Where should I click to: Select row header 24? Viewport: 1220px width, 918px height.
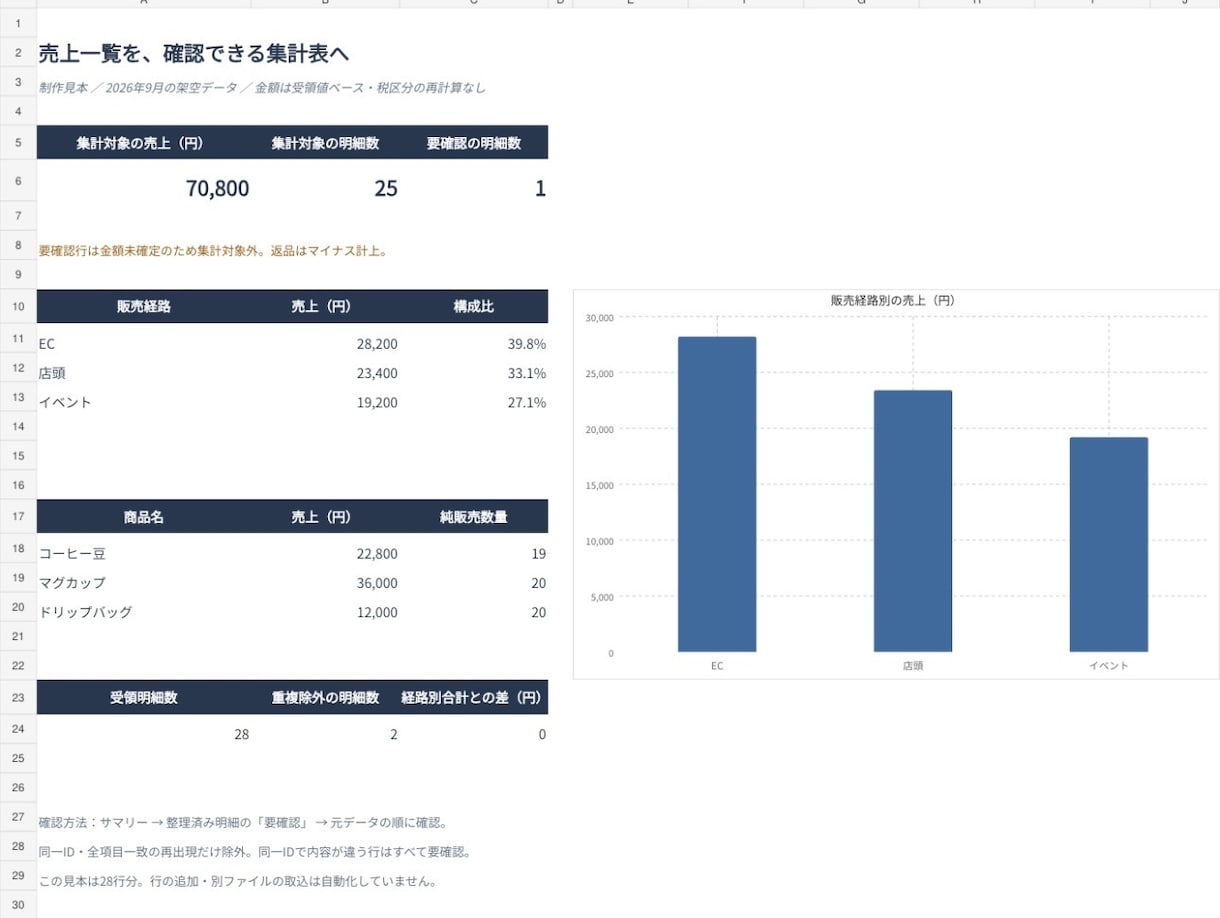click(18, 729)
